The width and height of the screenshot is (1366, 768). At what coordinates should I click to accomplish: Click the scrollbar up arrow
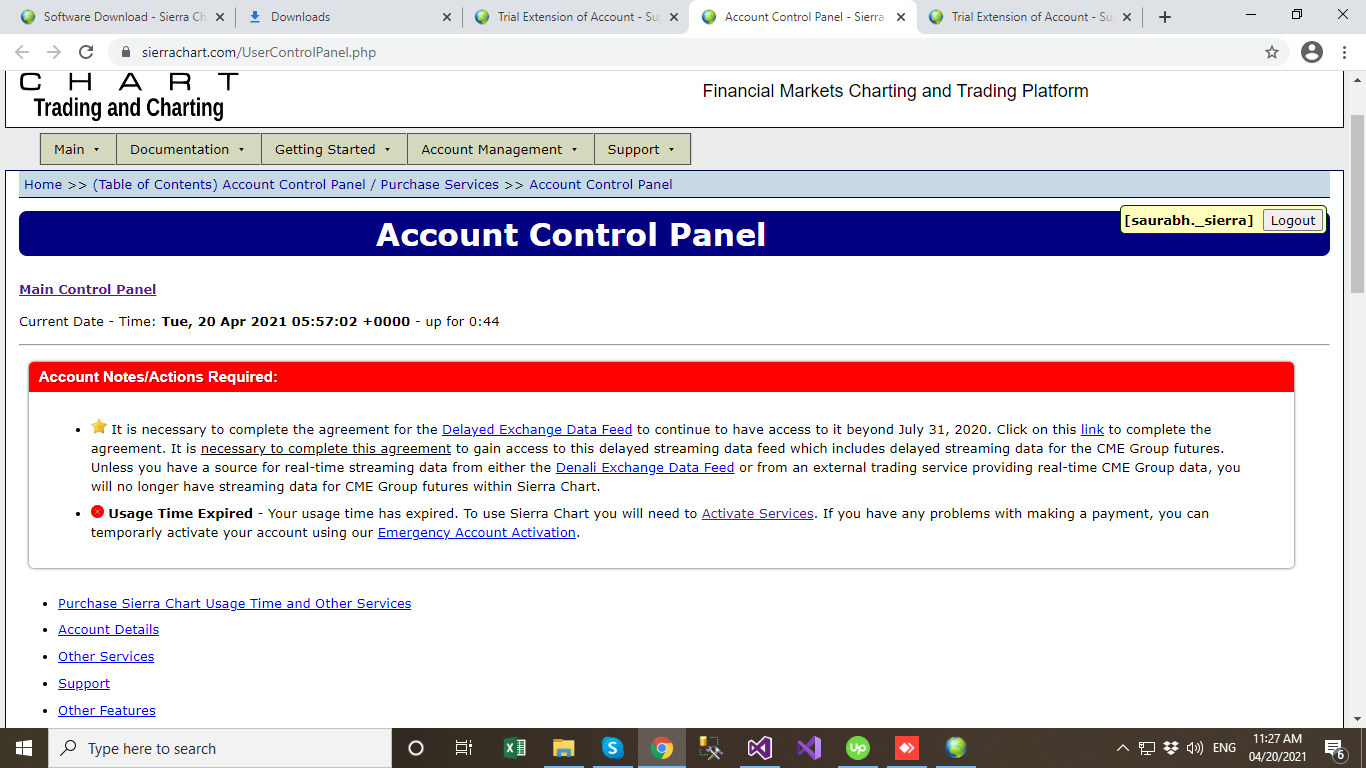(x=1357, y=79)
